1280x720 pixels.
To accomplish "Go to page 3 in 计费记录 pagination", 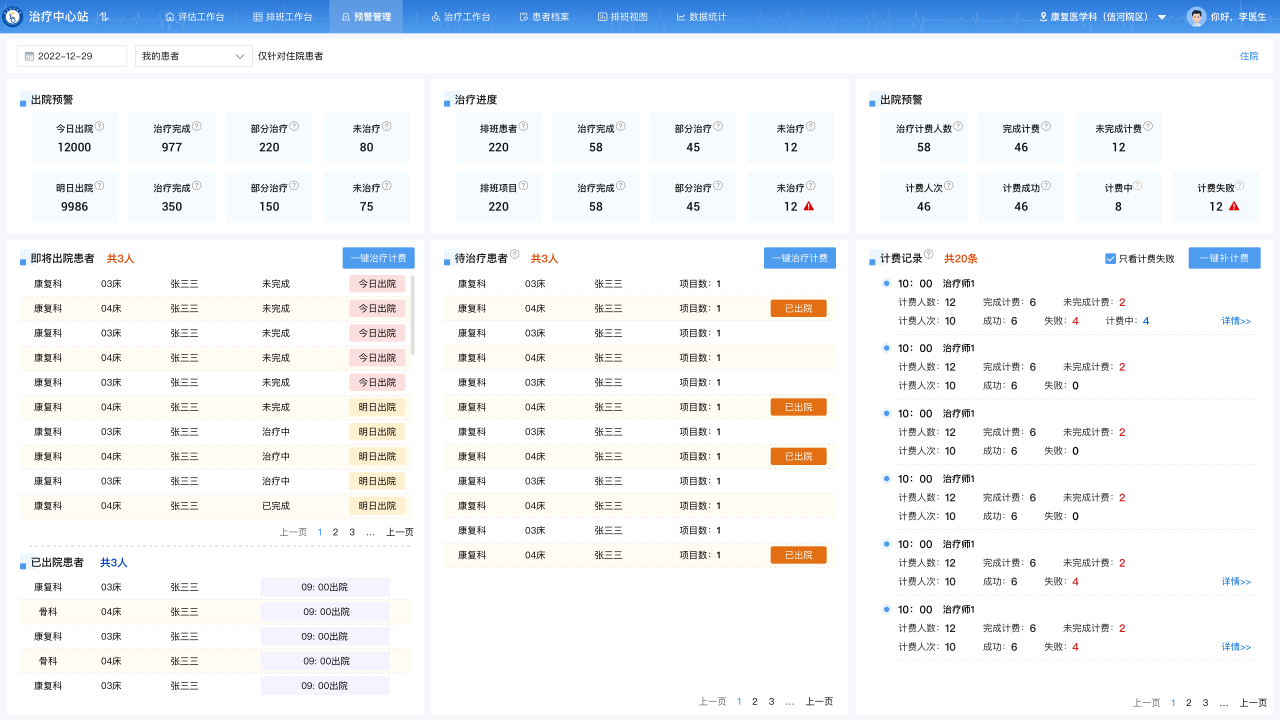I will (1205, 703).
